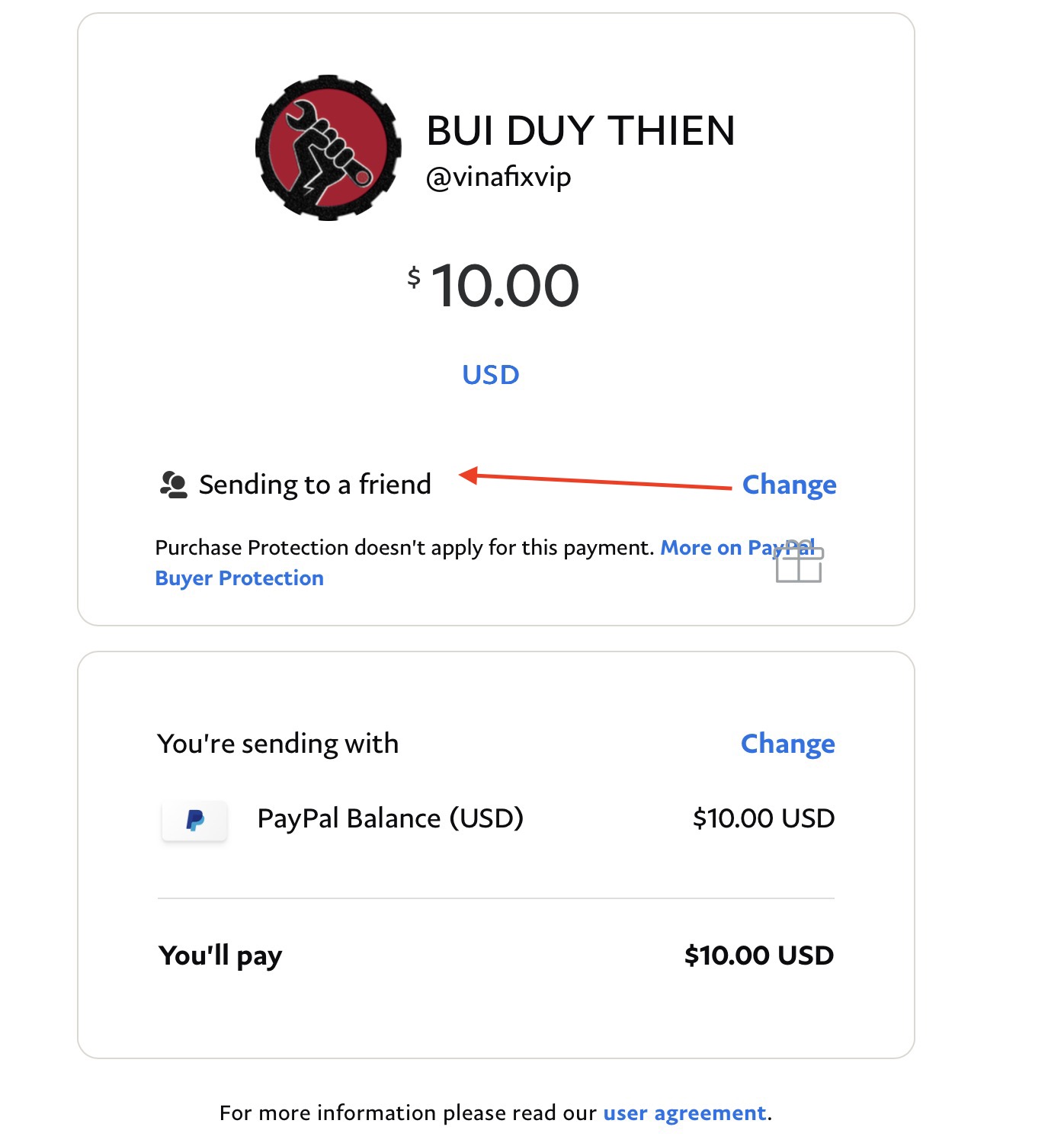The width and height of the screenshot is (1064, 1146).
Task: Click the Purchase Protection doesn't apply notice
Action: [404, 548]
